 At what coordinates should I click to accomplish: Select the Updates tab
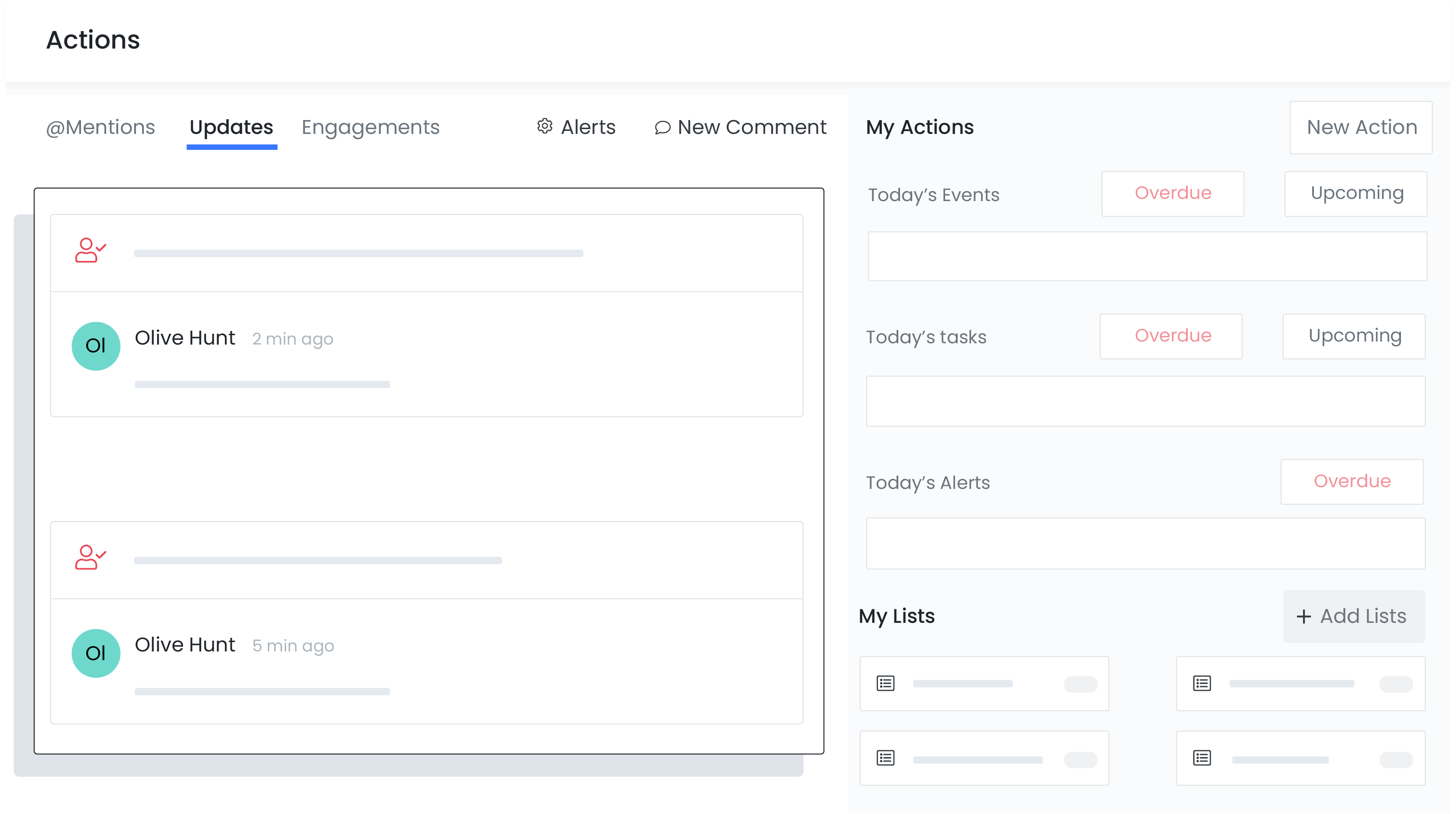click(x=231, y=127)
